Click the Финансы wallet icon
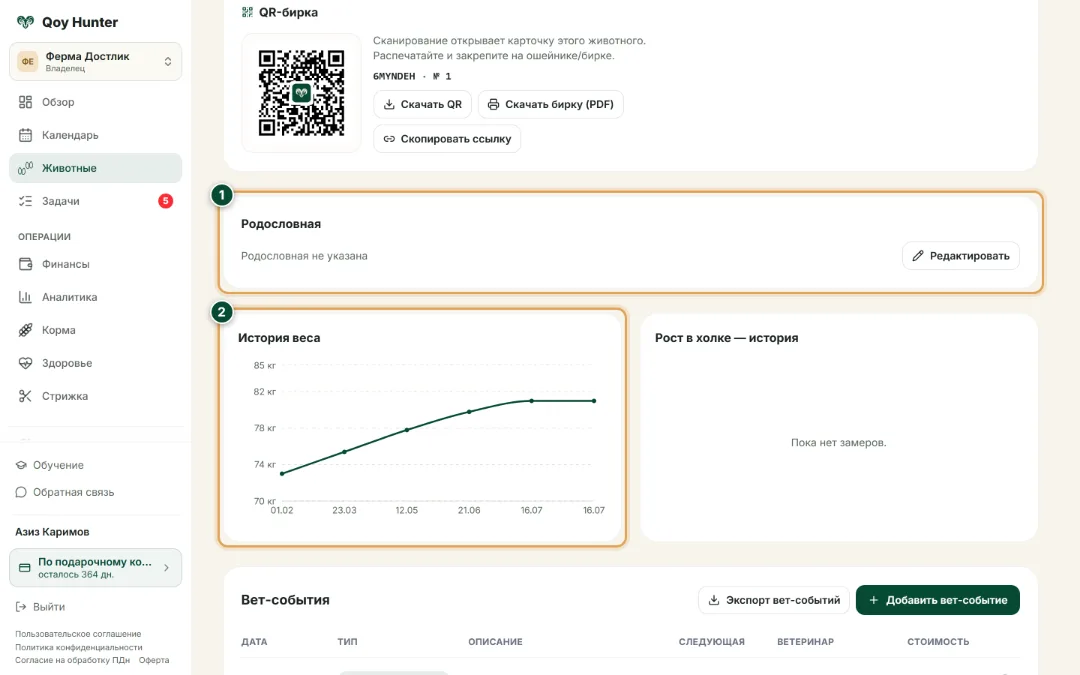The width and height of the screenshot is (1080, 675). point(25,264)
